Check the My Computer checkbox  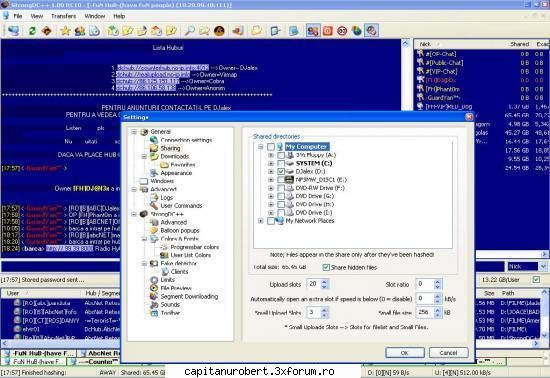coord(271,147)
